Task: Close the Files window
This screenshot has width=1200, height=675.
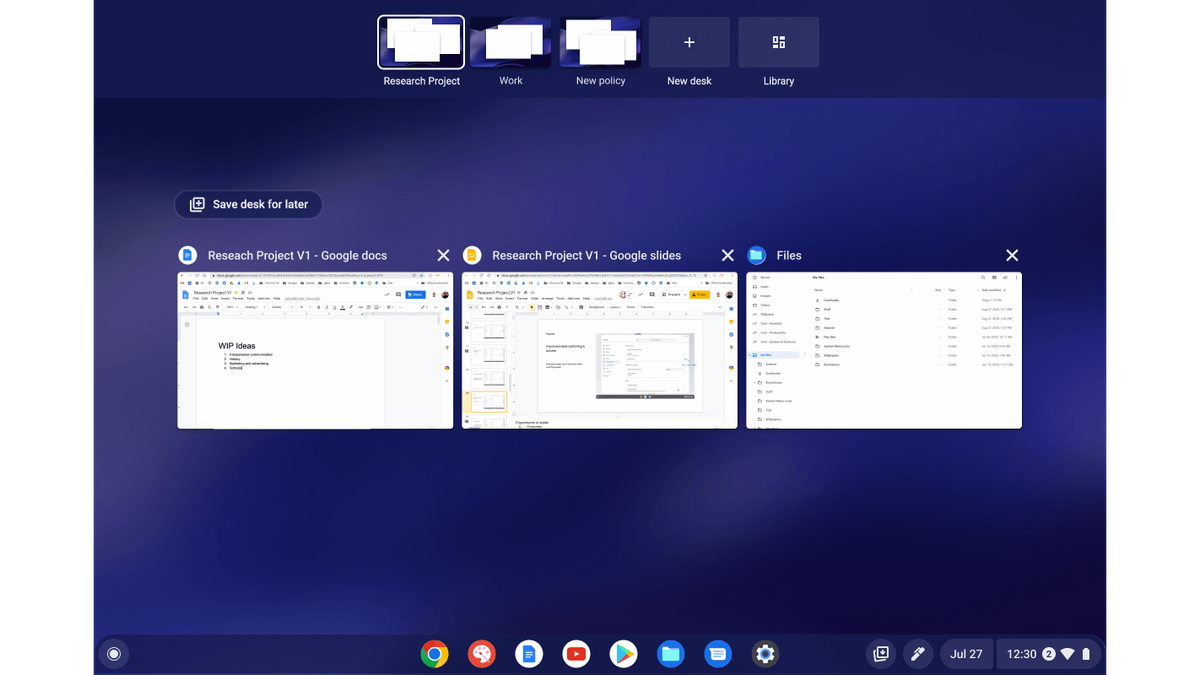Action: point(1011,255)
